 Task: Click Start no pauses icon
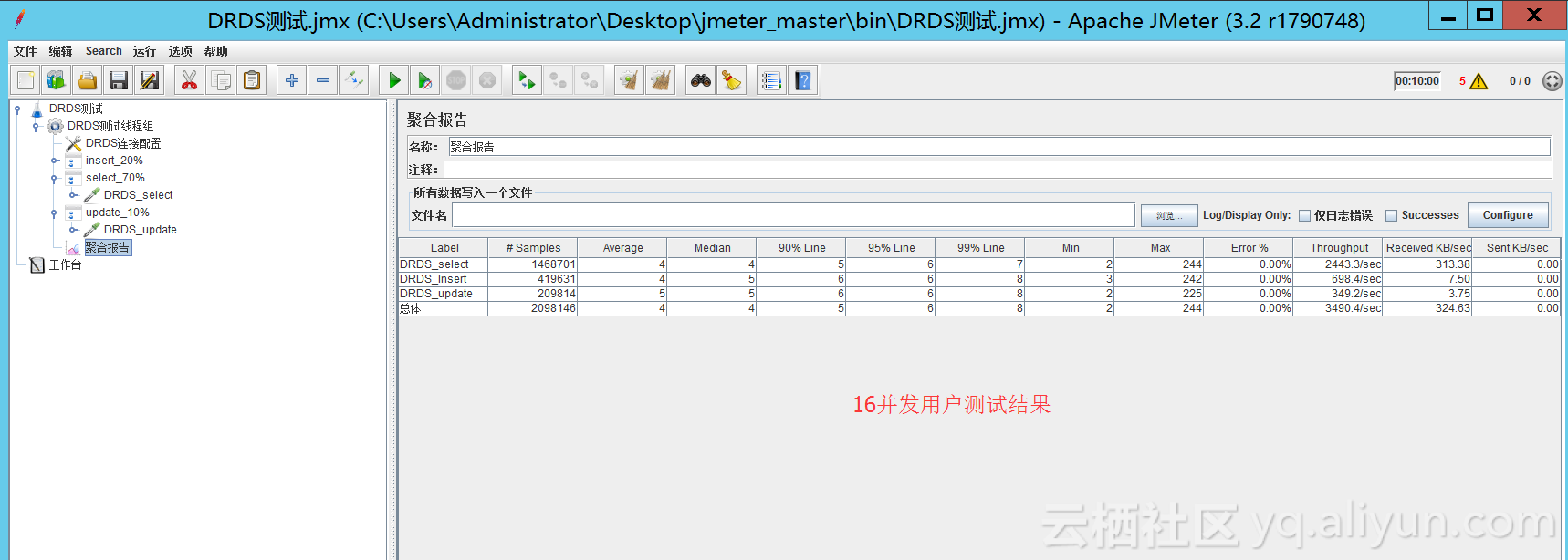425,80
